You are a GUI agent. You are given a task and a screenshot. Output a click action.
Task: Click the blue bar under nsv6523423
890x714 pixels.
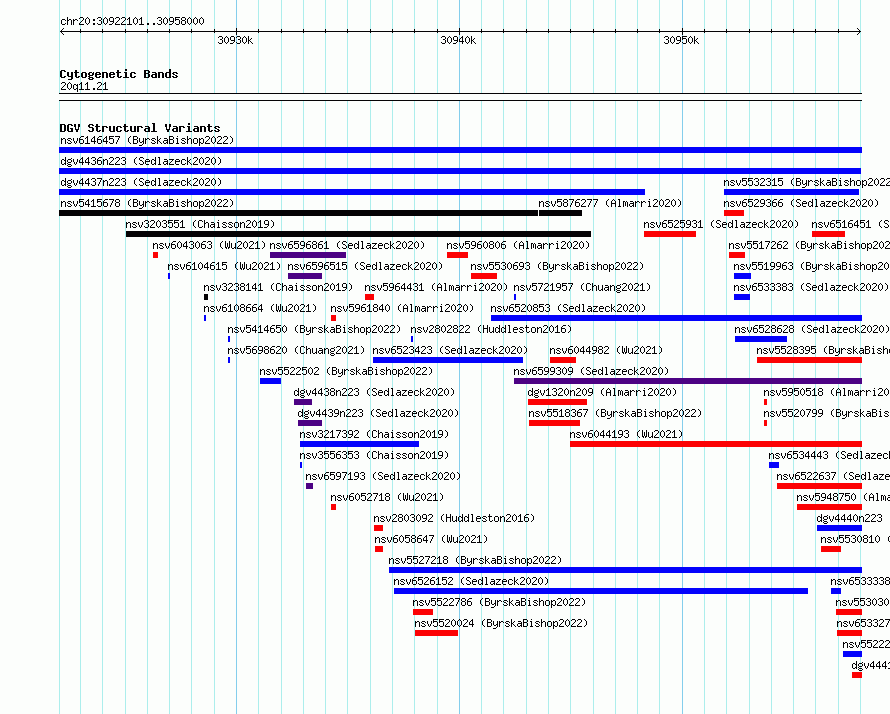coord(448,360)
